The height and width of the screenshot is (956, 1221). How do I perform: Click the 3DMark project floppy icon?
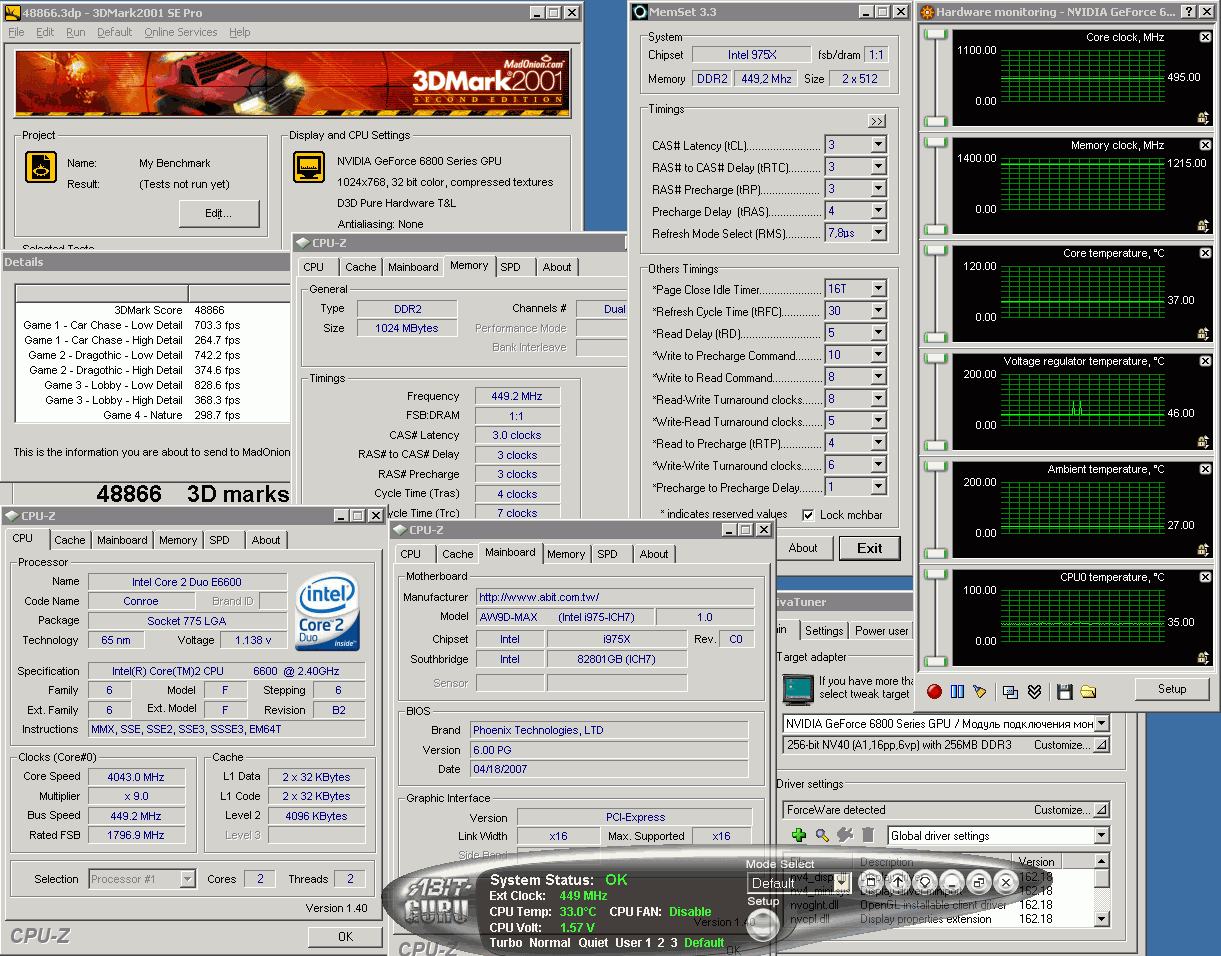[x=41, y=167]
